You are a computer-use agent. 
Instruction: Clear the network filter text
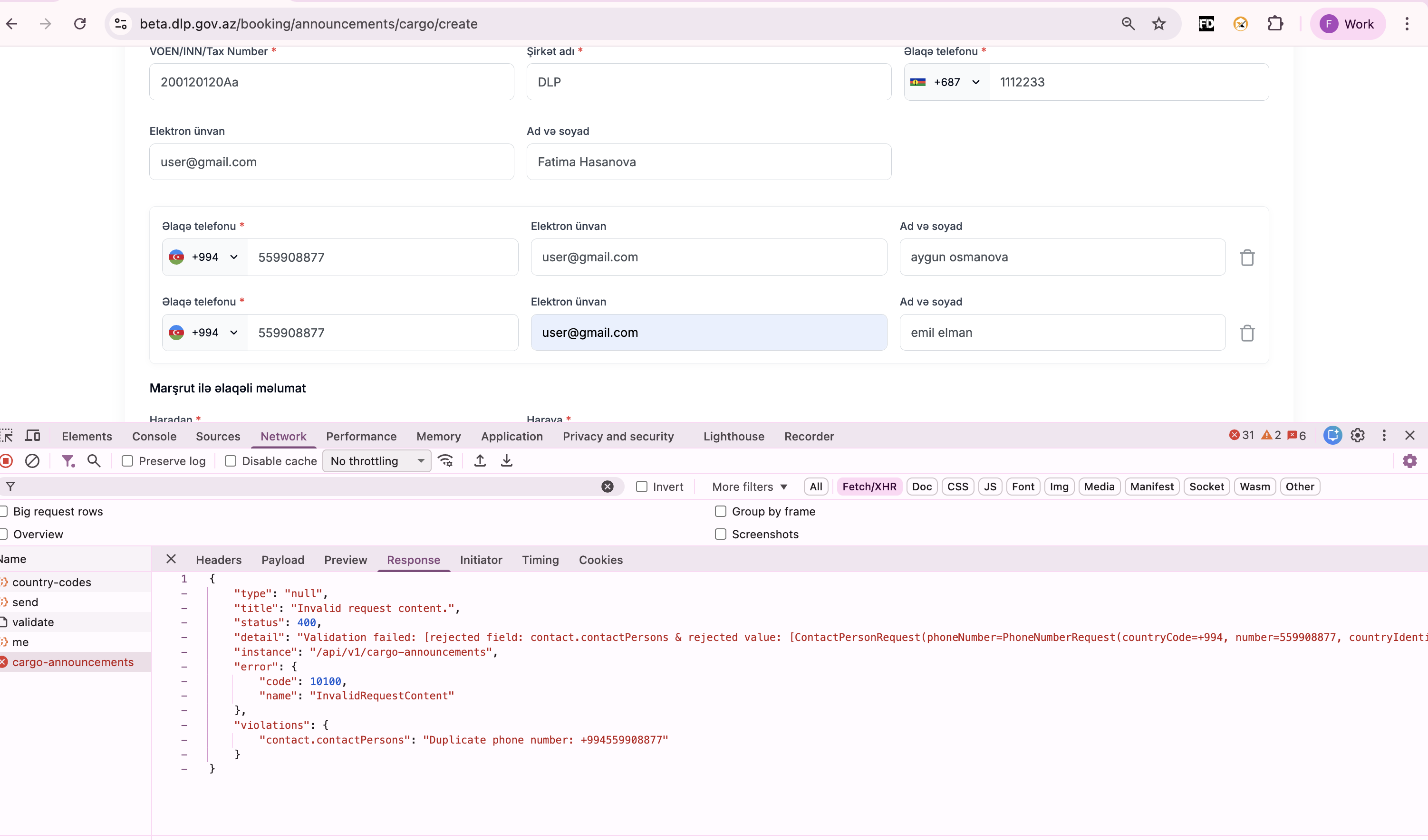[607, 486]
